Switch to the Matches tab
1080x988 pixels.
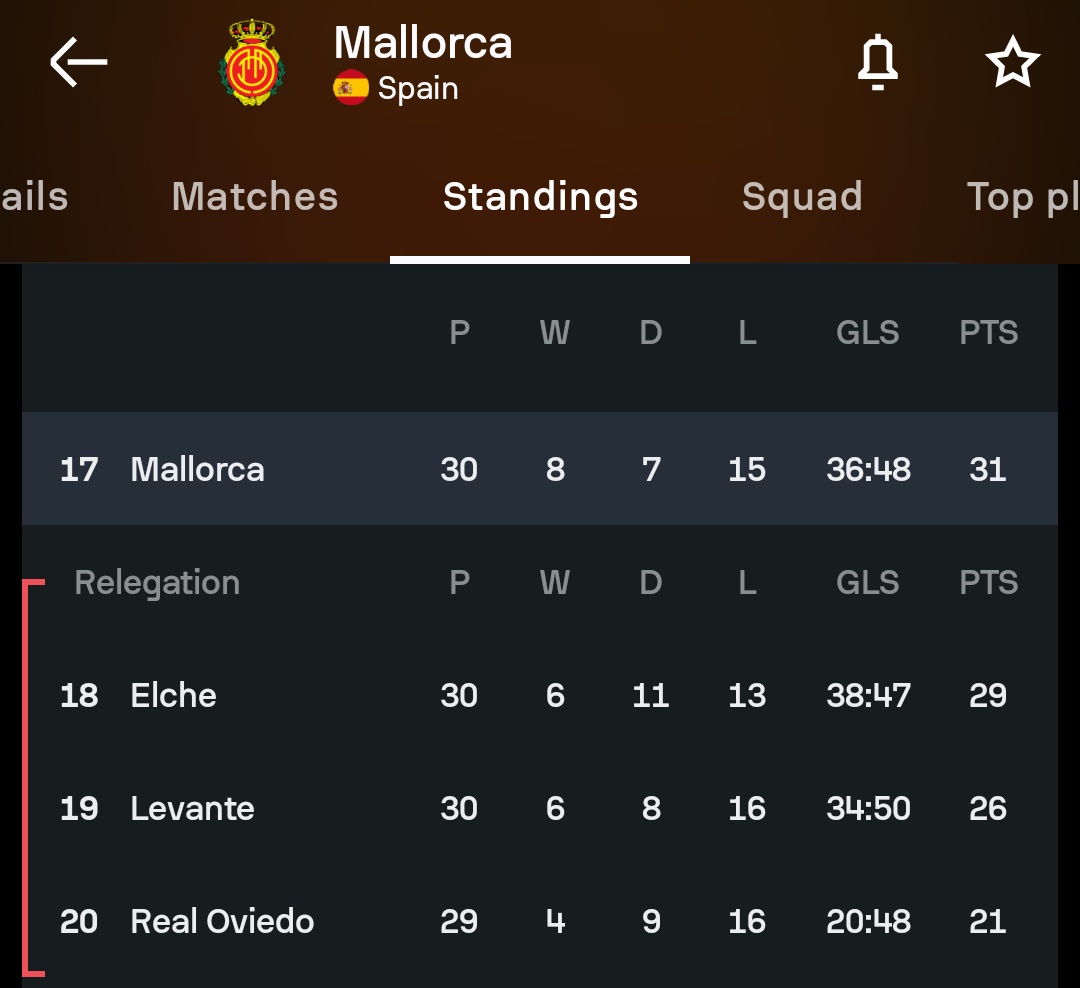tap(255, 197)
